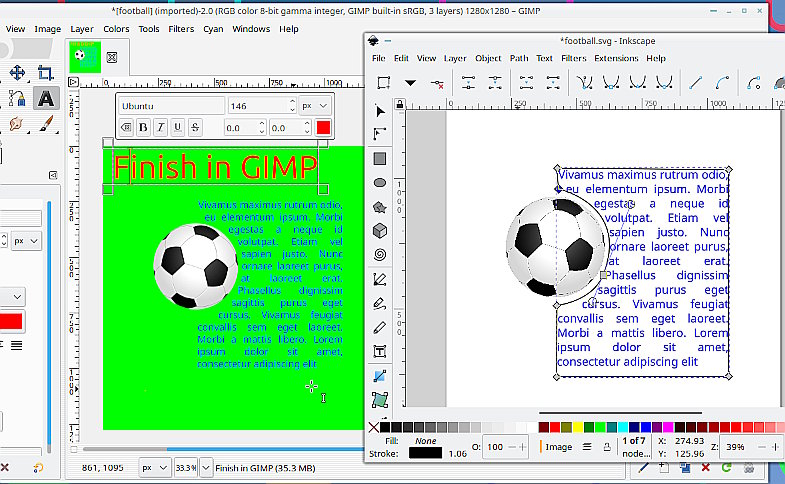This screenshot has height=484, width=785.
Task: Open the GIMP zoom level dropdown arrow
Action: click(206, 468)
